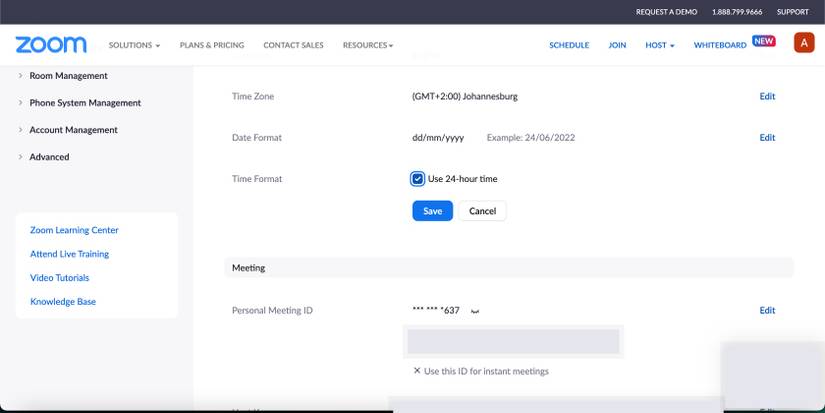Save the time format setting

432,211
